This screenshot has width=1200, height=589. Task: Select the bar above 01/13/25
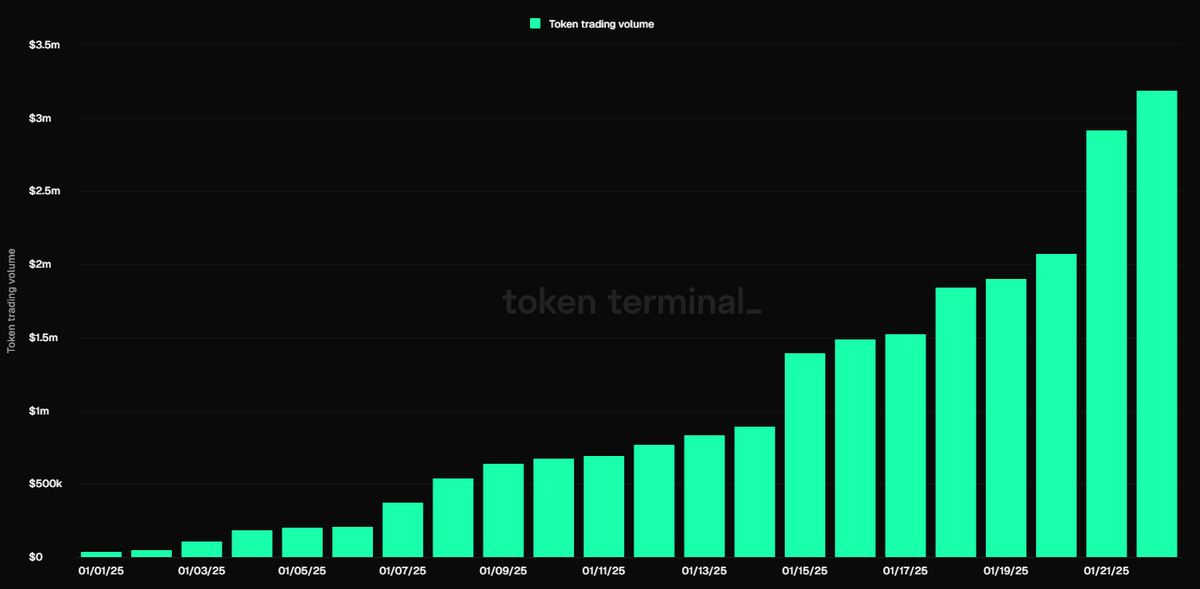(704, 496)
